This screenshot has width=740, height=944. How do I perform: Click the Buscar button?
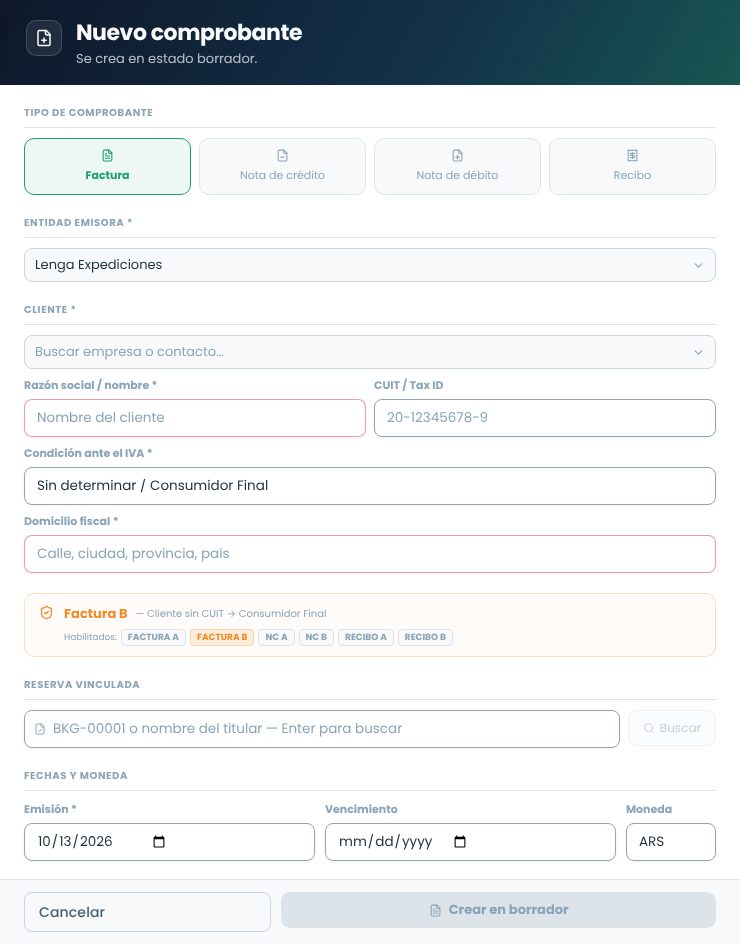point(672,728)
